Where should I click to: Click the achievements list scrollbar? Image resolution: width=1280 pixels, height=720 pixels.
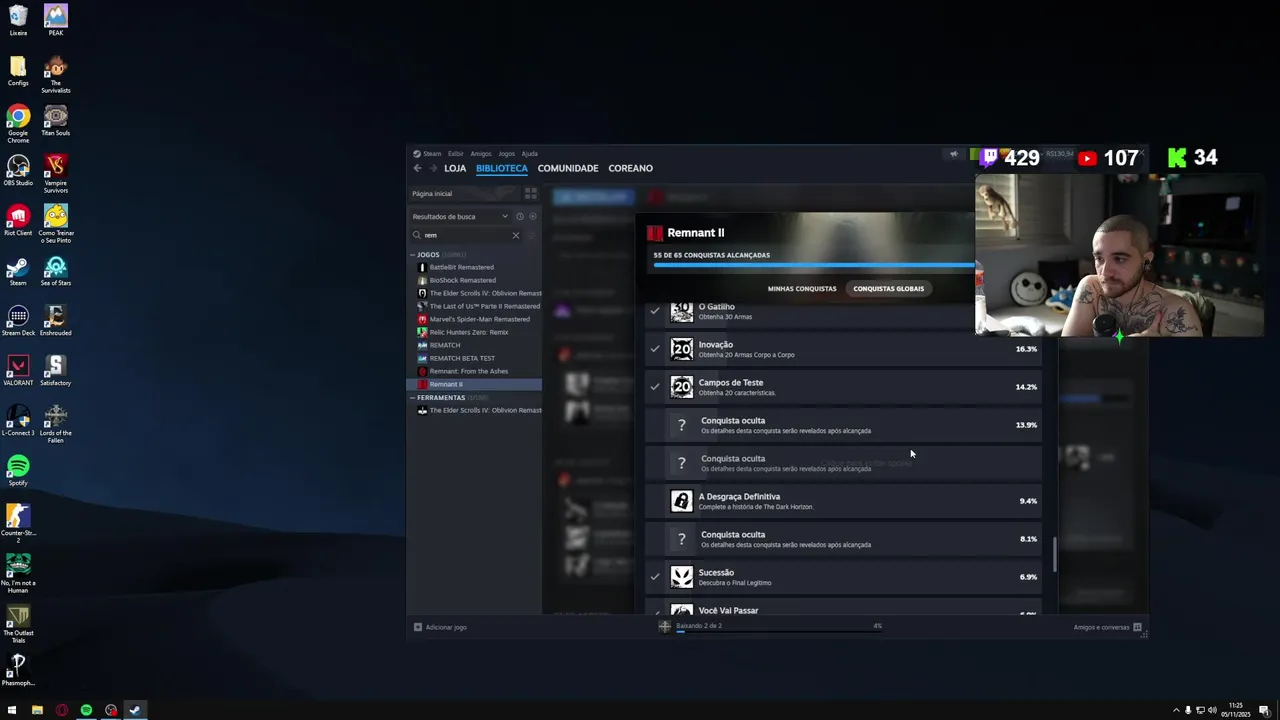(x=1054, y=555)
